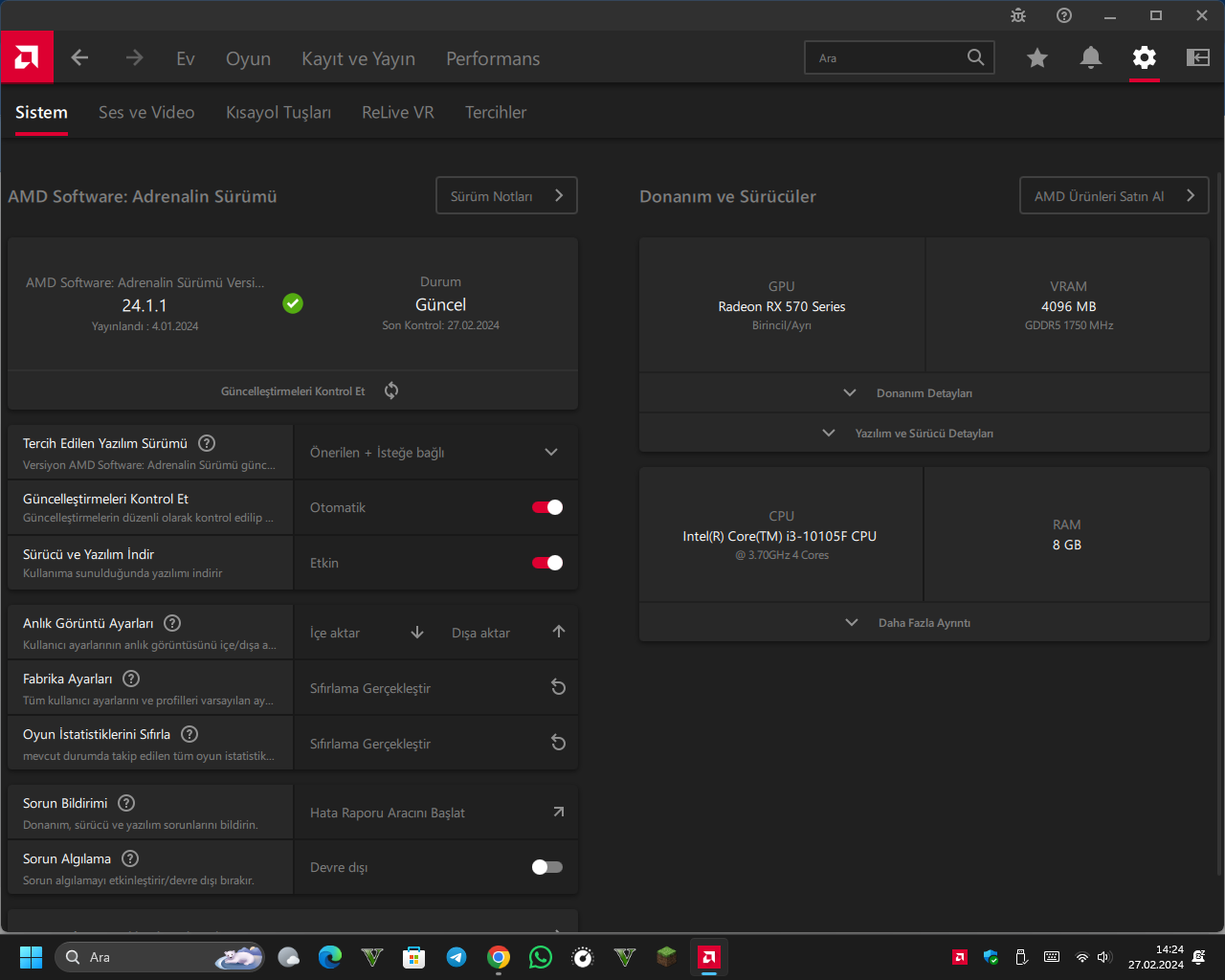This screenshot has height=980, width=1225.
Task: Click the Windows taskbar Ara search box
Action: [x=160, y=957]
